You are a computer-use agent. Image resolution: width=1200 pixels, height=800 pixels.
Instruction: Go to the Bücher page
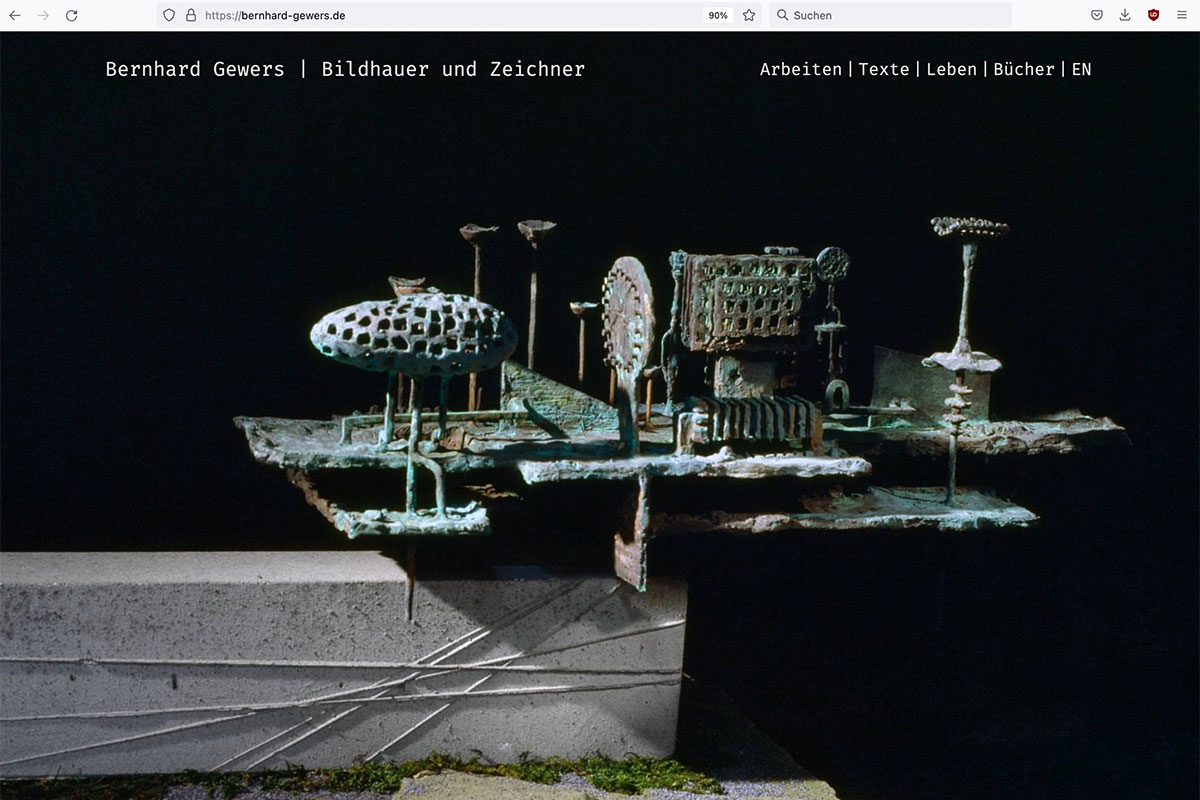tap(1023, 69)
